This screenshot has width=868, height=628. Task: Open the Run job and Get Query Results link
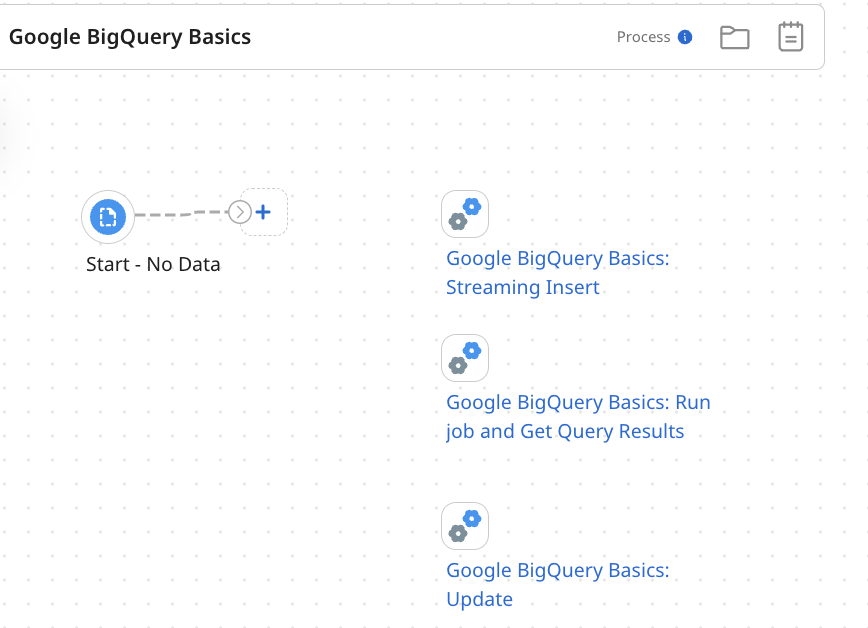click(x=577, y=416)
